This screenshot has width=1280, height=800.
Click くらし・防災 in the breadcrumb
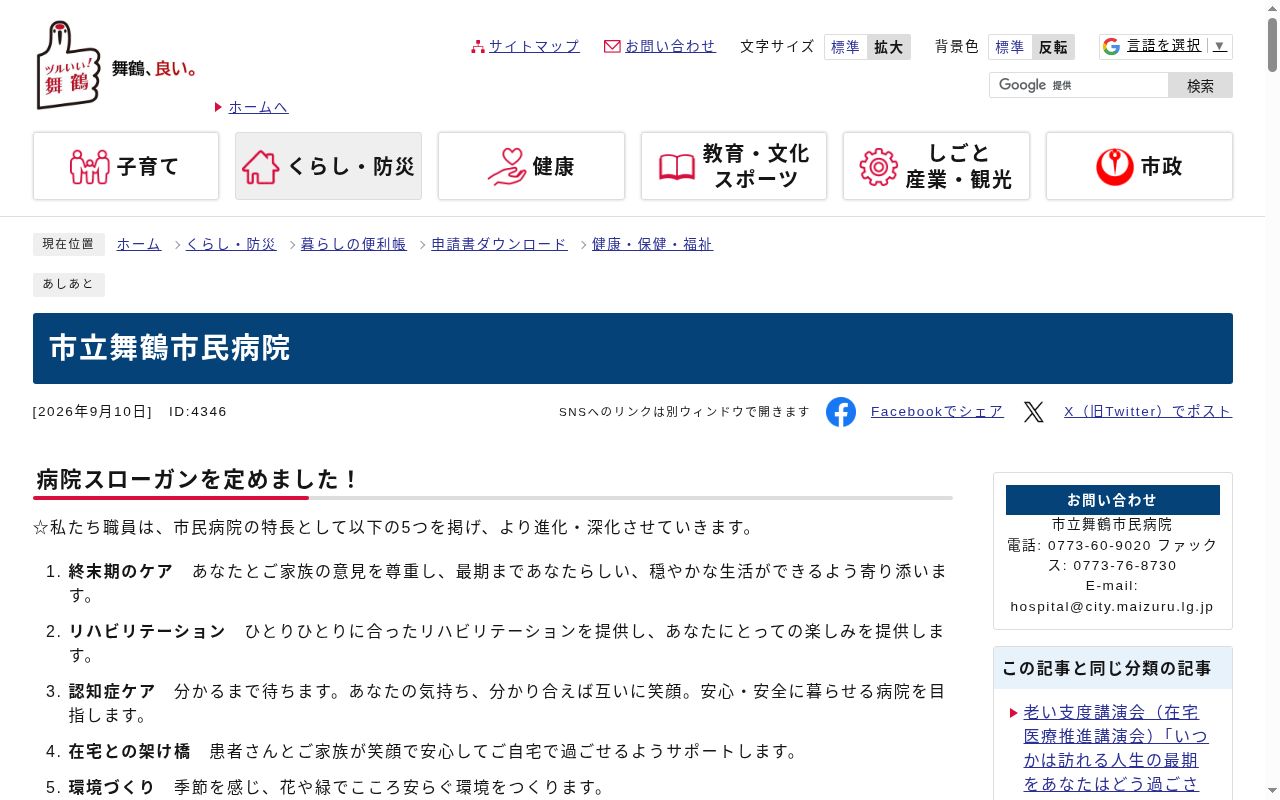[x=231, y=244]
